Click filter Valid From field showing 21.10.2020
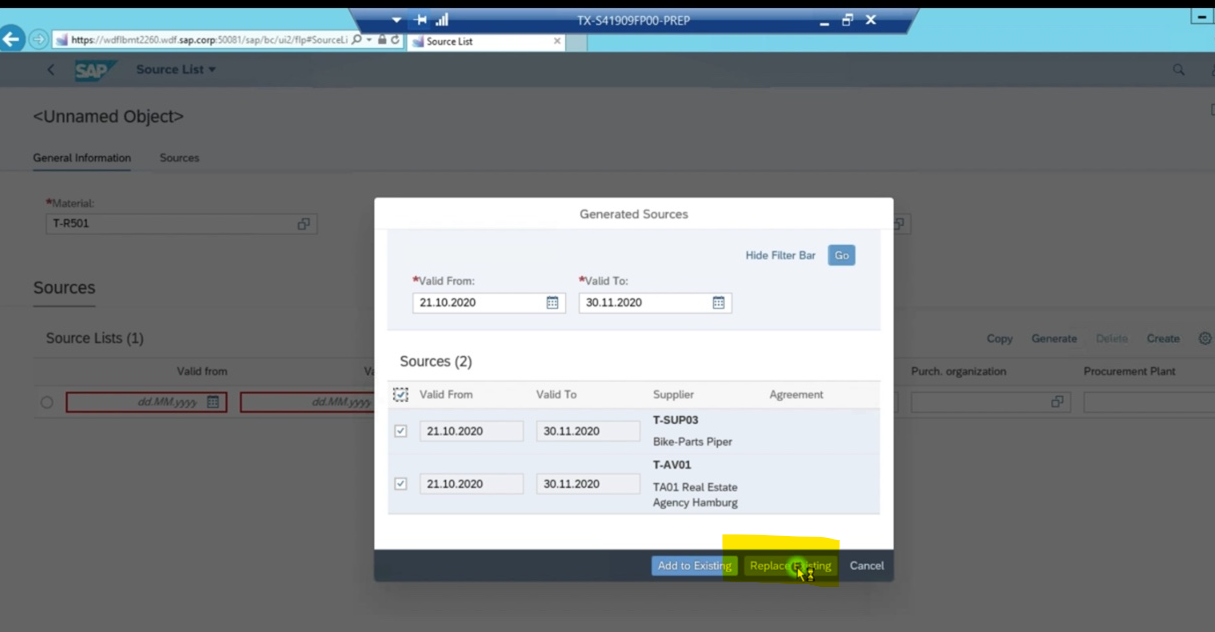Image resolution: width=1215 pixels, height=632 pixels. click(489, 302)
